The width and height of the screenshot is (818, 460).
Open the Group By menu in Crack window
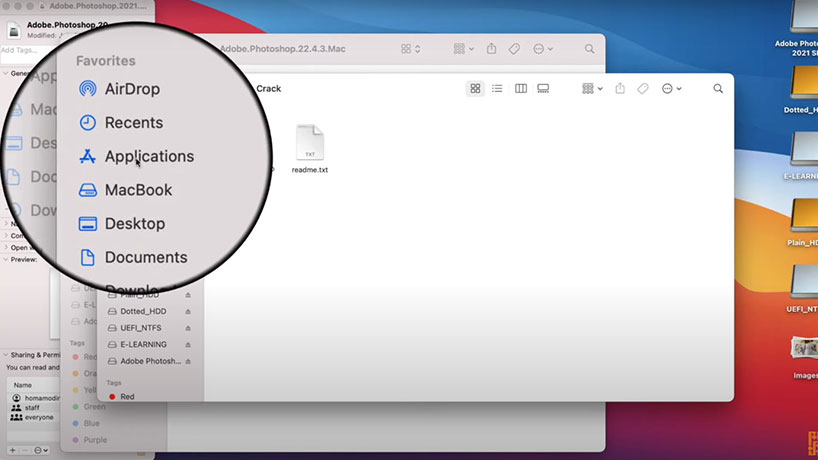592,89
